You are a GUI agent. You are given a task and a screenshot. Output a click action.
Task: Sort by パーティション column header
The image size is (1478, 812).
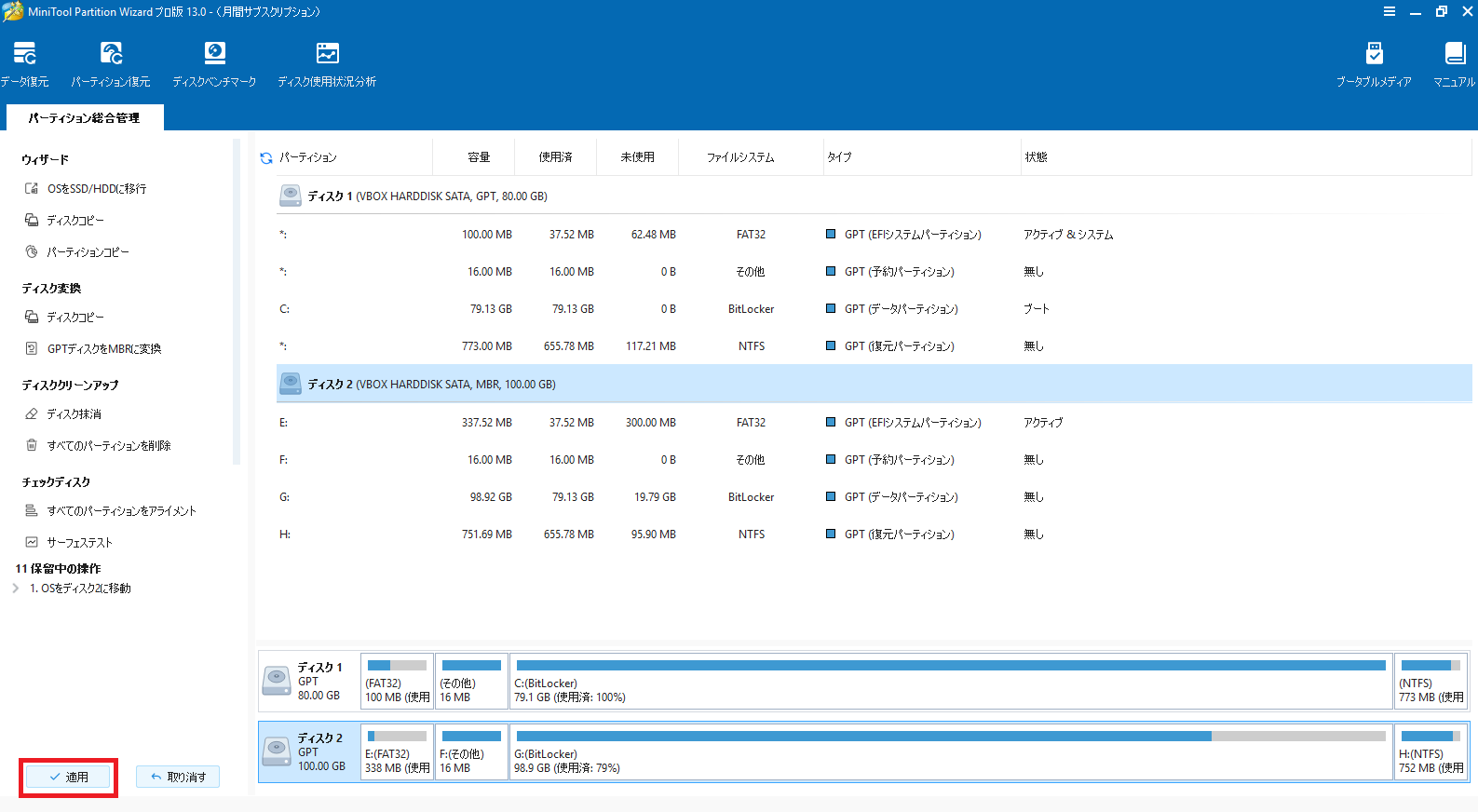point(308,157)
